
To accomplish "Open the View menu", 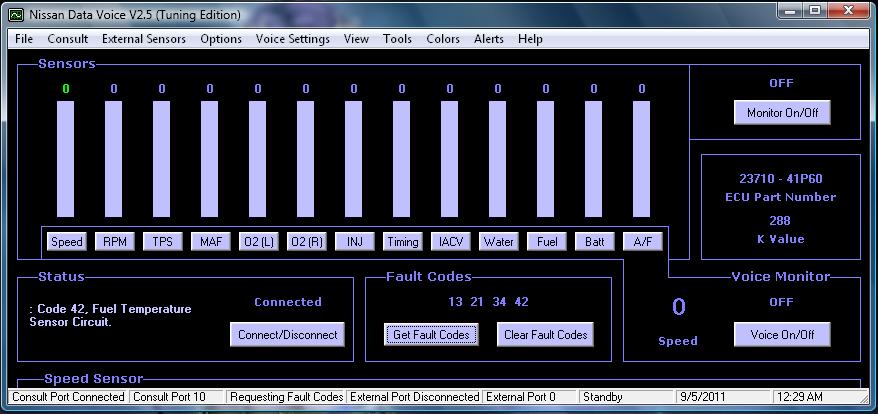I will pos(356,39).
